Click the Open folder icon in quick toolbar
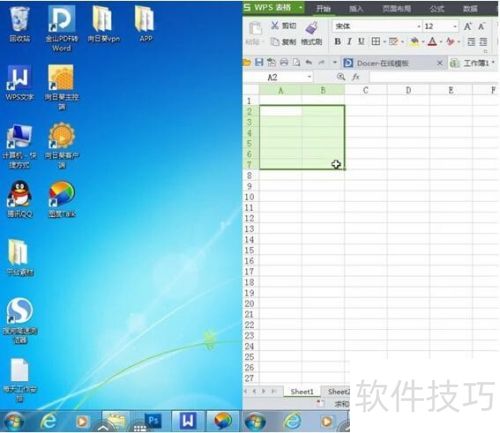Viewport: 500px width, 433px height. coord(247,62)
